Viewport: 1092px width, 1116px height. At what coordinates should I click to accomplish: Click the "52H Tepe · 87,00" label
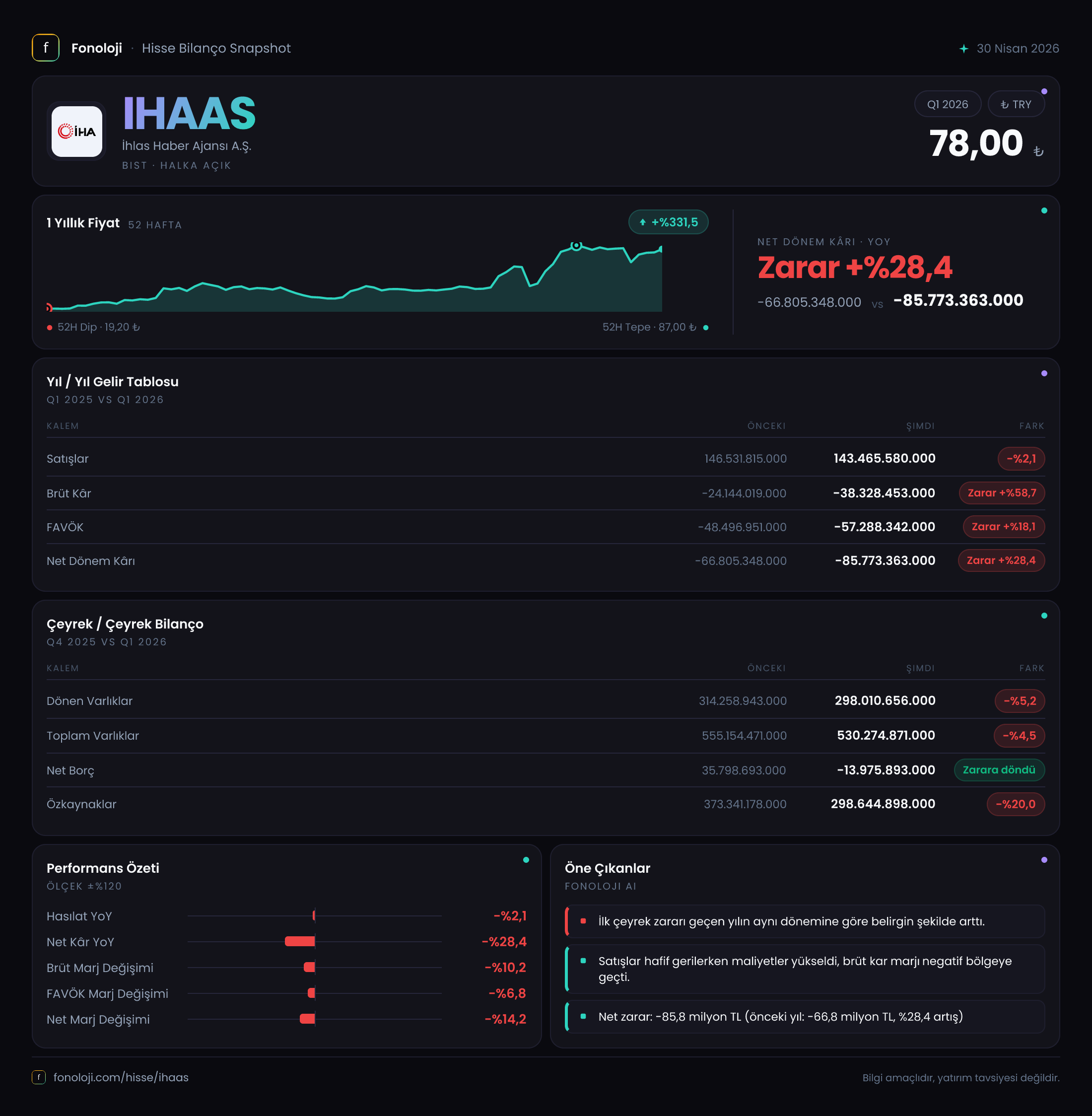[x=649, y=328]
